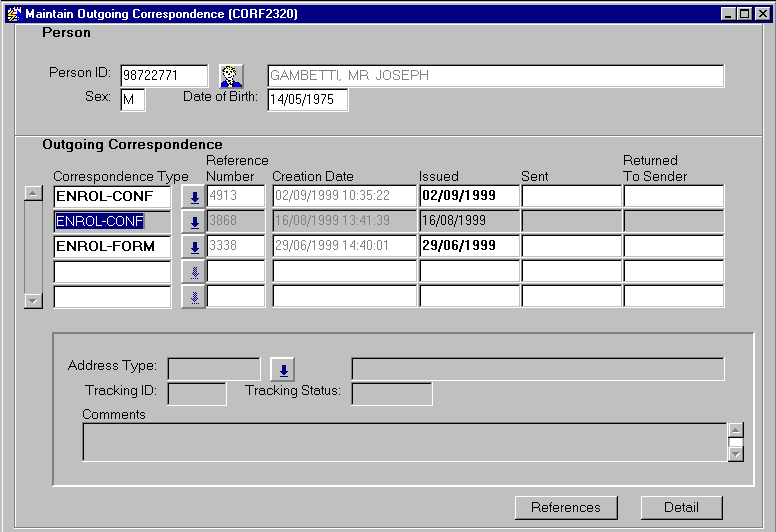Click the Date of Birth field
Viewport: 776px width, 532px height.
coord(307,100)
